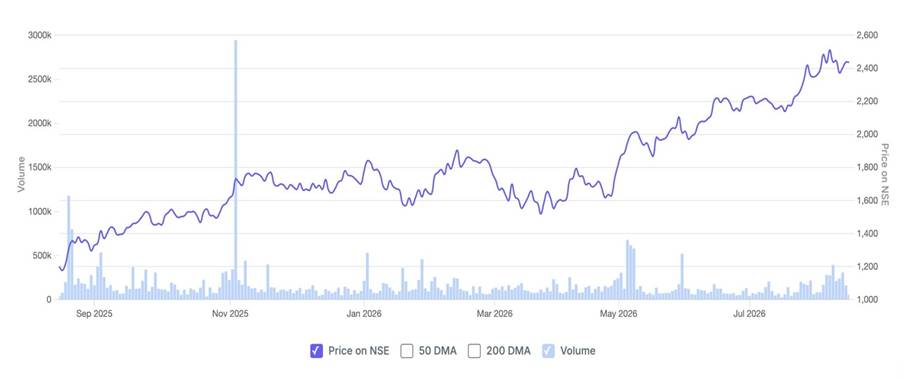Click the Sep 2025 x-axis label
The image size is (903, 379).
coord(94,314)
